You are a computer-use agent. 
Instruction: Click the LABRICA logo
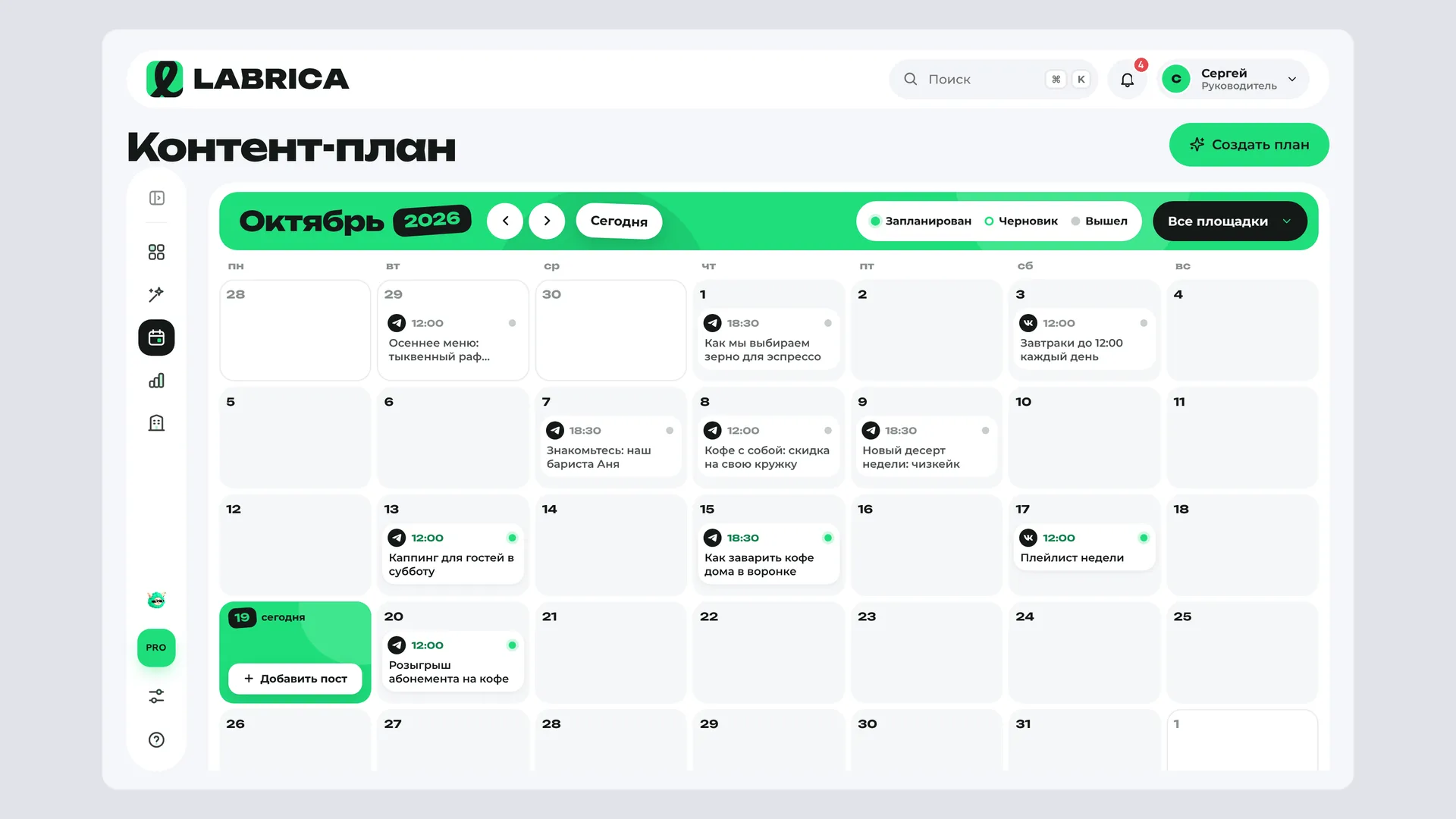pyautogui.click(x=248, y=79)
